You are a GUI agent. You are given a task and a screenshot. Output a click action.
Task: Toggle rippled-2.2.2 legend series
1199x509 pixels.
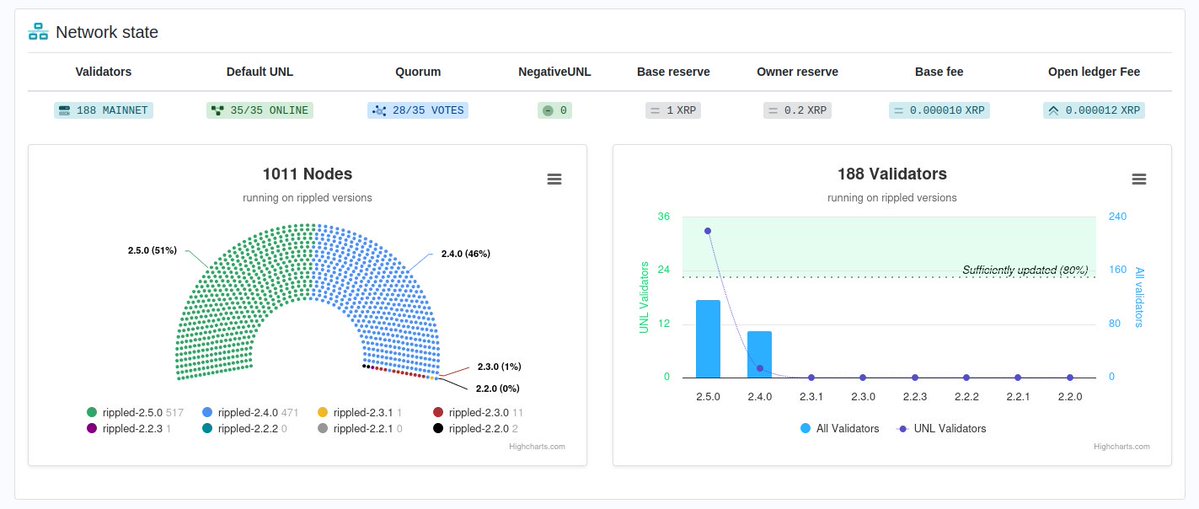245,429
